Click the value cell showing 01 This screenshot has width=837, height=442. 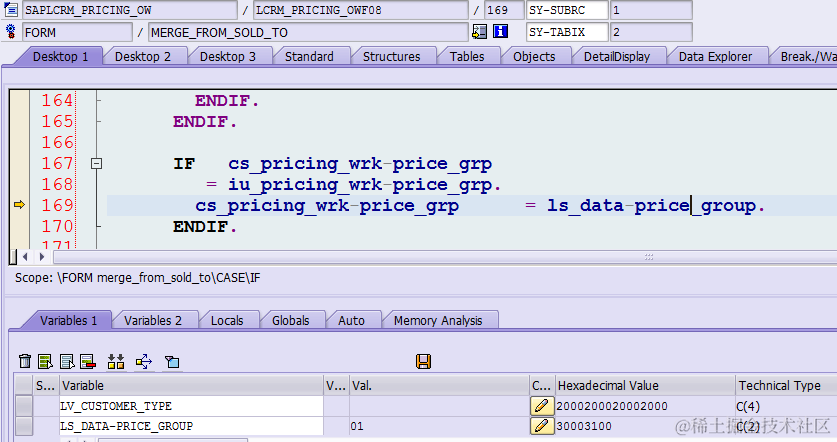439,425
